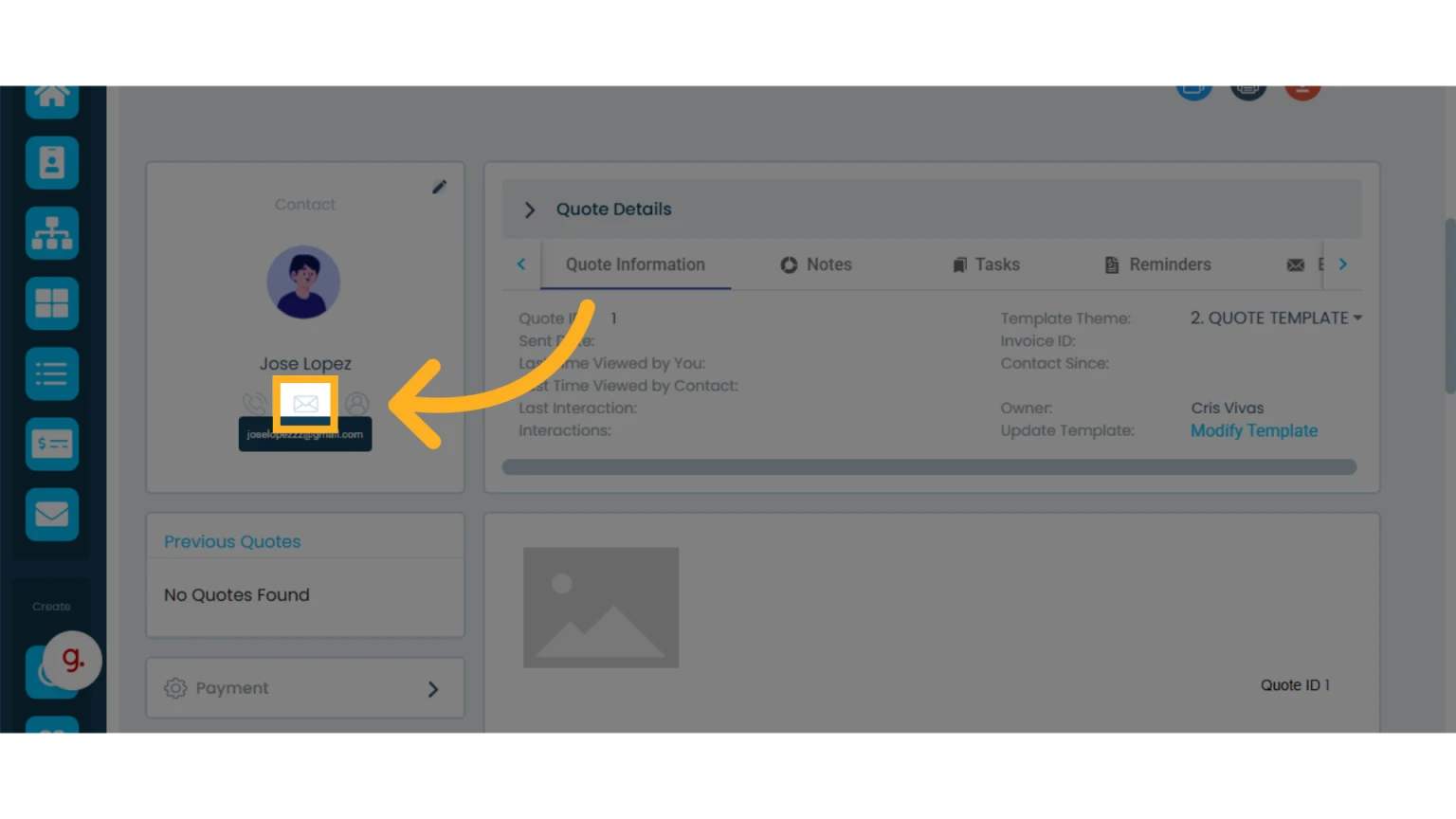
Task: Click the 'Contact Since:' label
Action: tap(1054, 363)
